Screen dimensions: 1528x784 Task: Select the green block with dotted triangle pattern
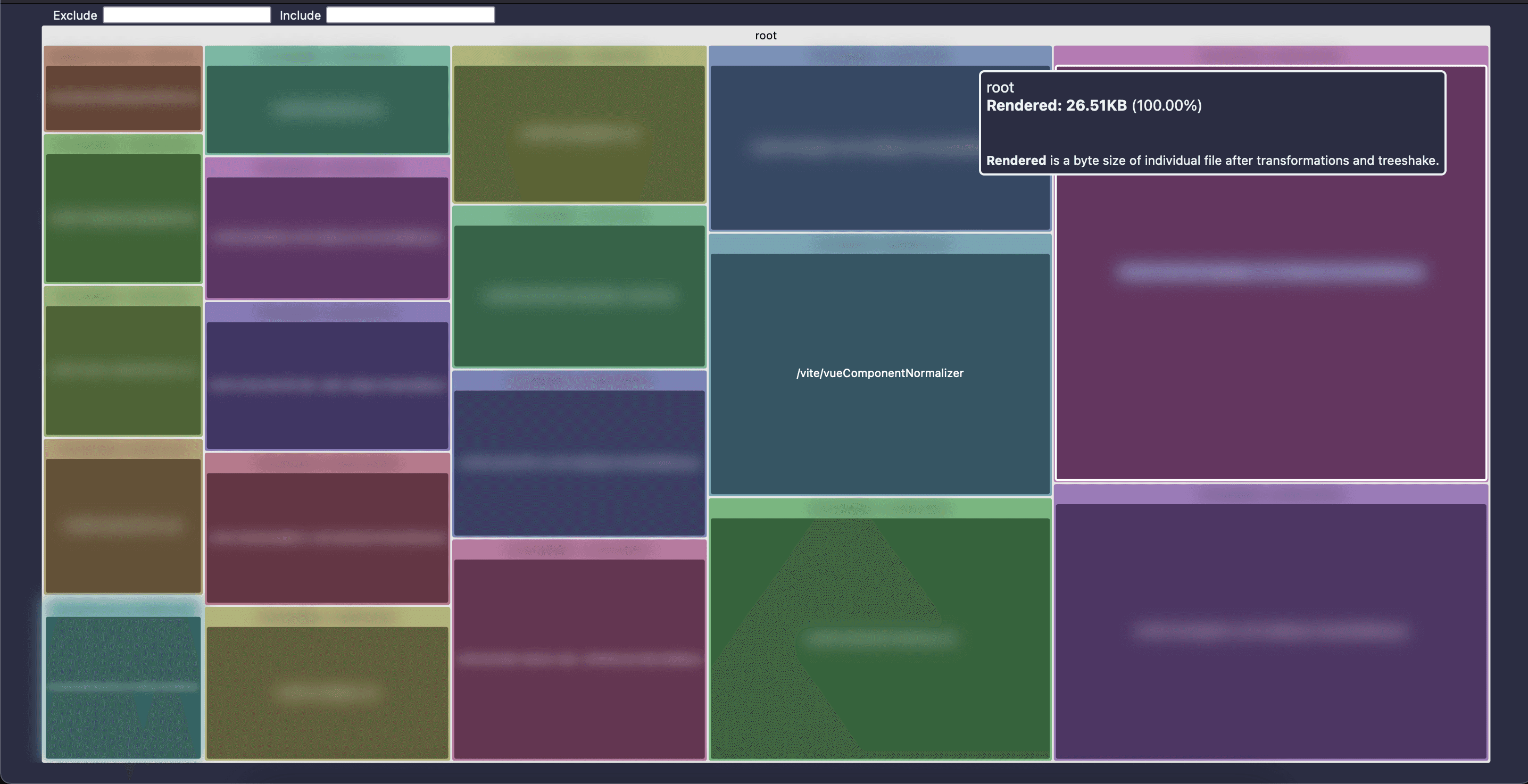pyautogui.click(x=879, y=638)
